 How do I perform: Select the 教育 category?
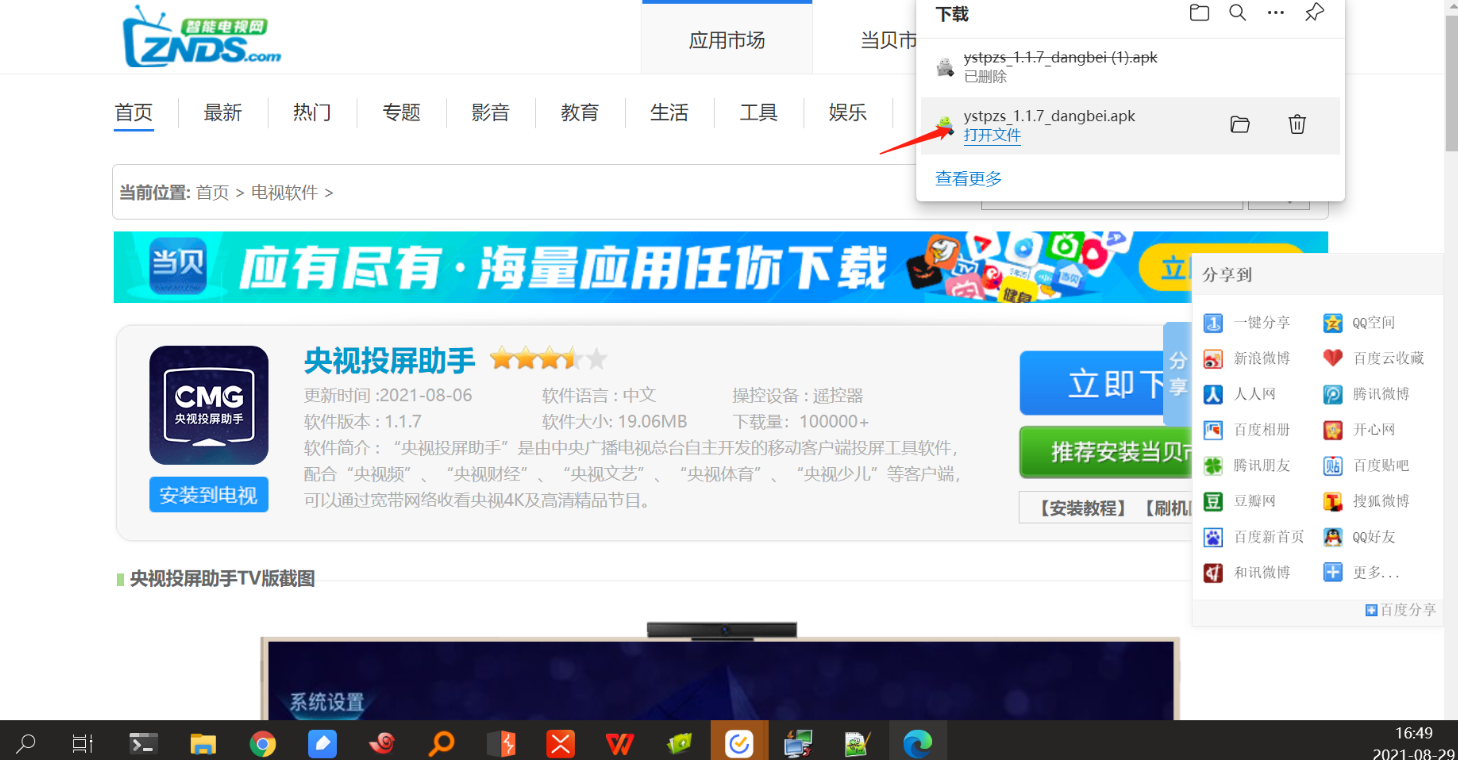point(580,113)
